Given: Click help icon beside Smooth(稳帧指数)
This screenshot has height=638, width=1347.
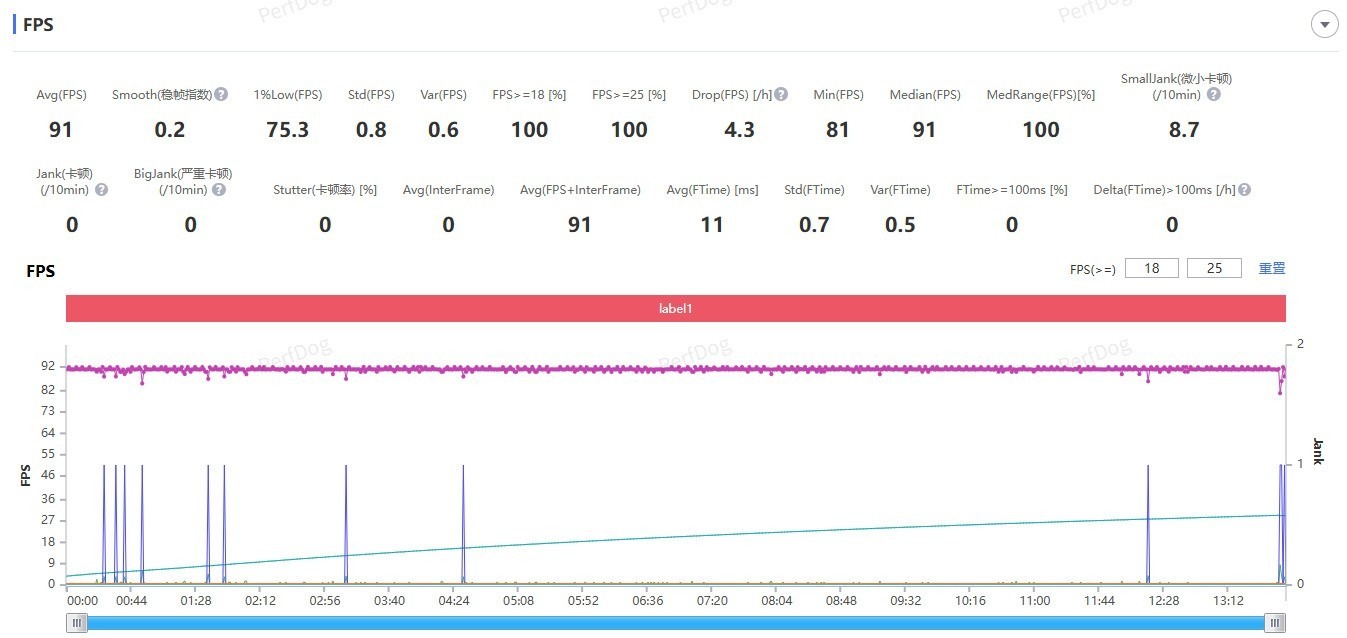Looking at the screenshot, I should click(221, 94).
